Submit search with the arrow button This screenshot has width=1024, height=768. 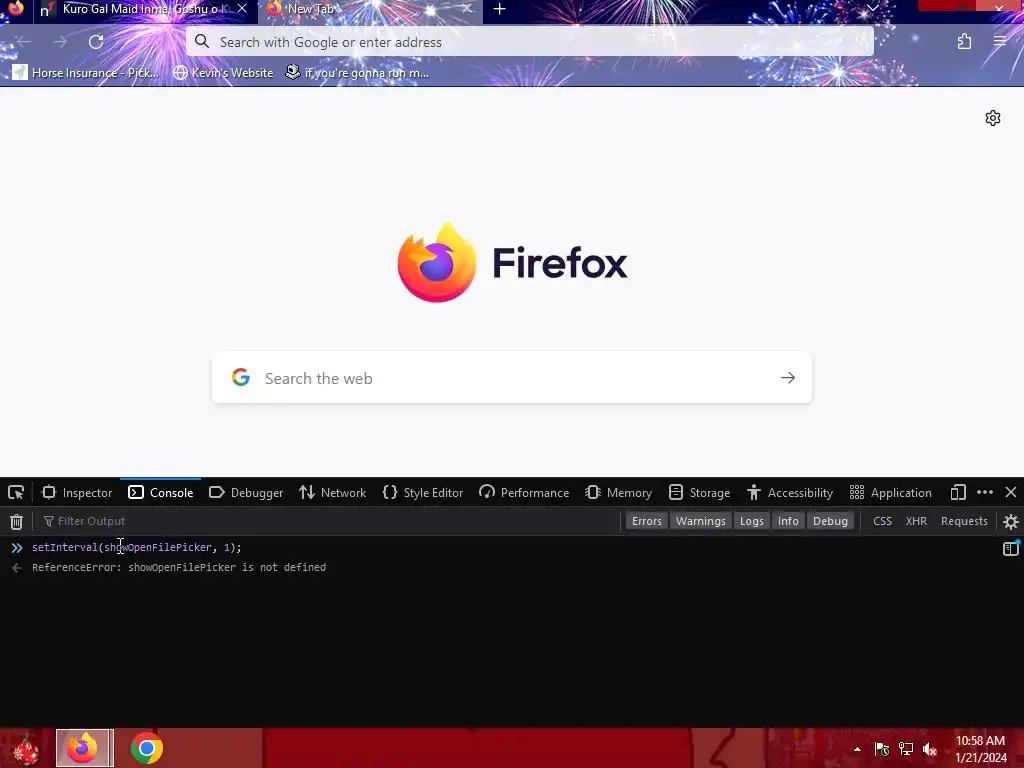tap(788, 377)
